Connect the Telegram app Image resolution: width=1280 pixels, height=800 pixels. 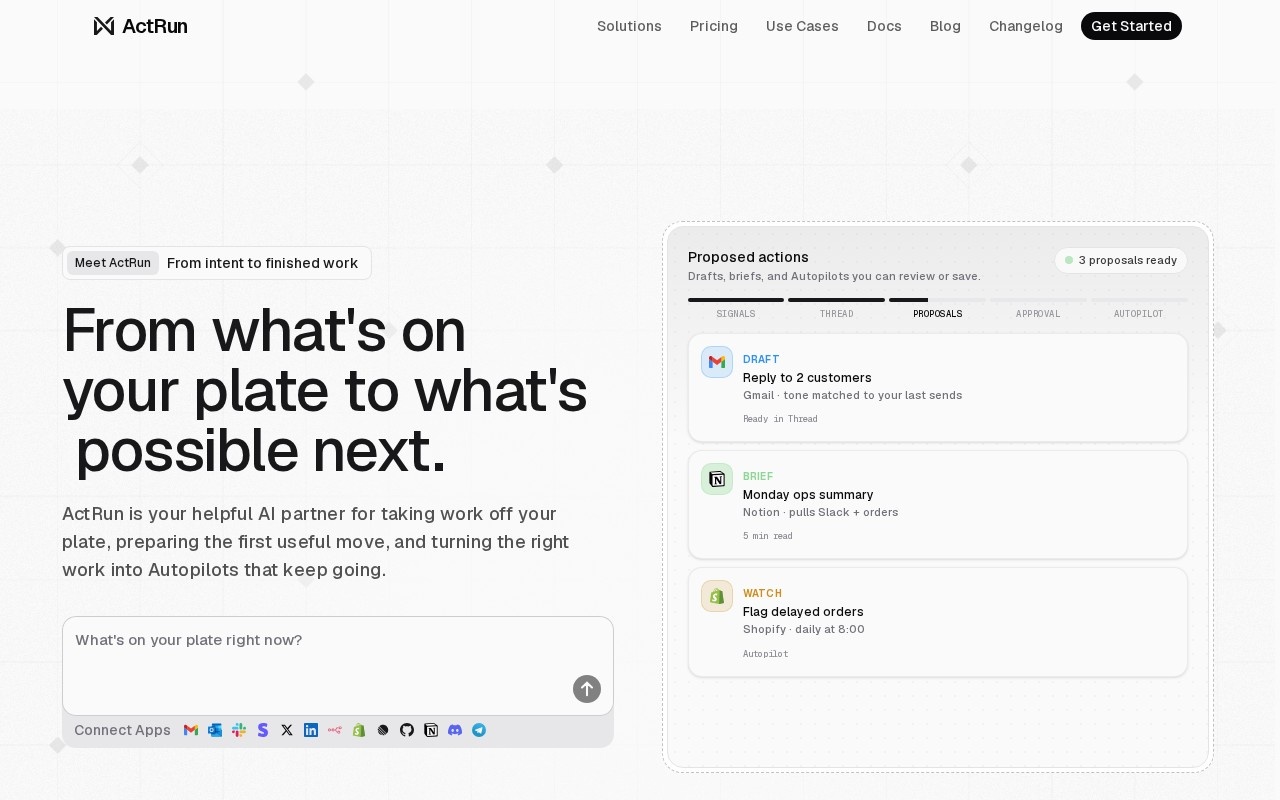479,730
